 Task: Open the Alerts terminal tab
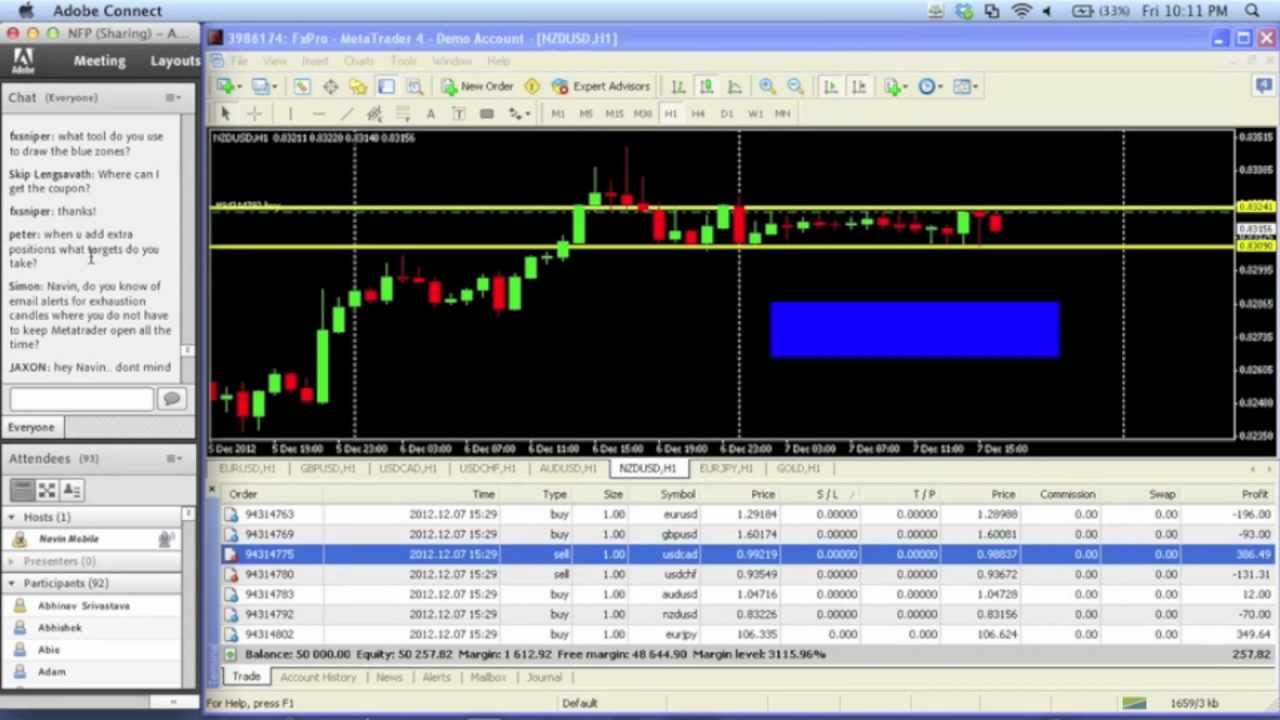pyautogui.click(x=436, y=677)
